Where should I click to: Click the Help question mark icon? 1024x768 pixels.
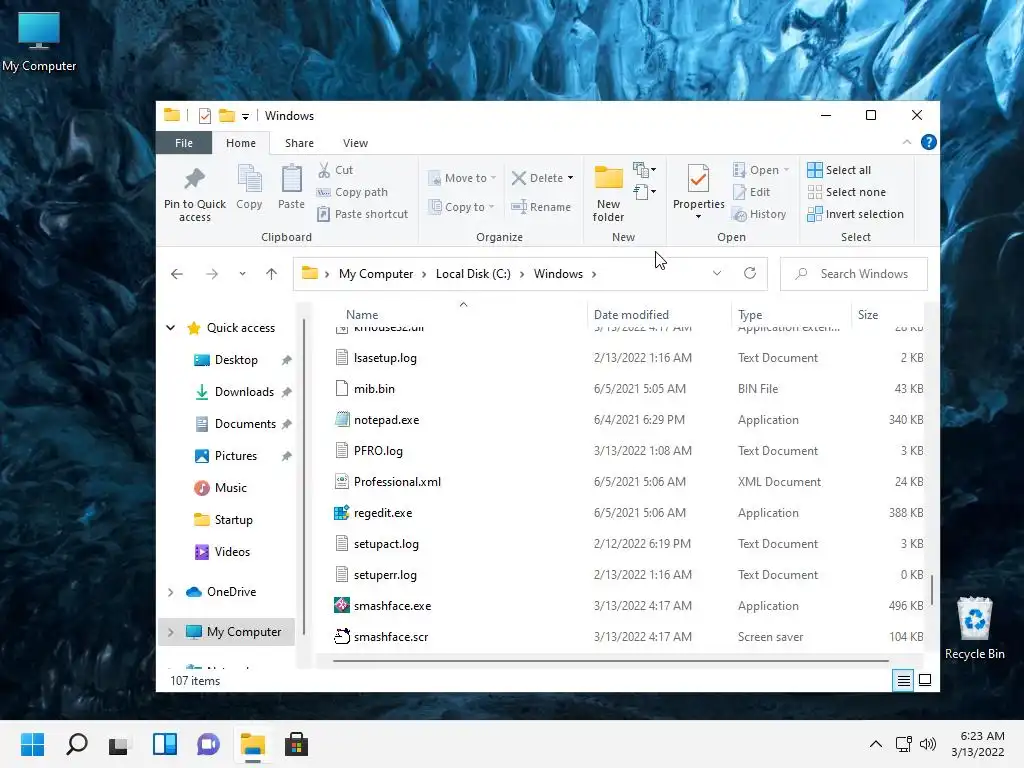tap(928, 142)
